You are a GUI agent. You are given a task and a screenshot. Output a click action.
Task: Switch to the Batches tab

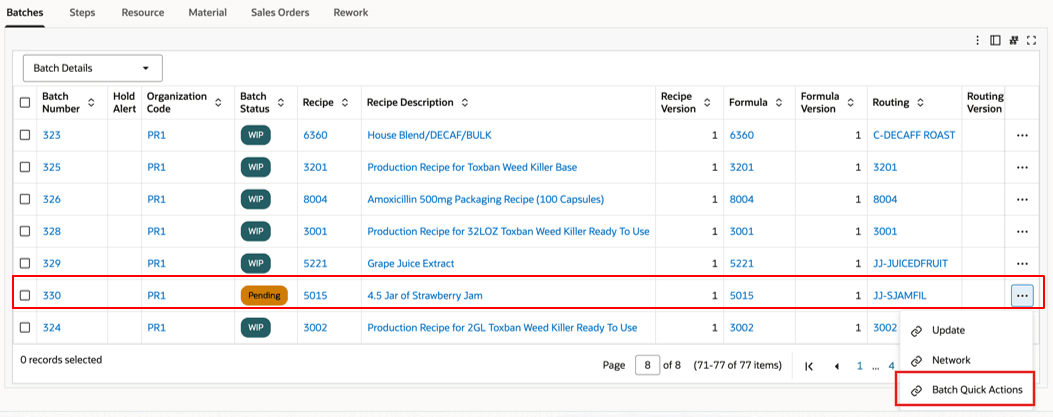pyautogui.click(x=25, y=13)
